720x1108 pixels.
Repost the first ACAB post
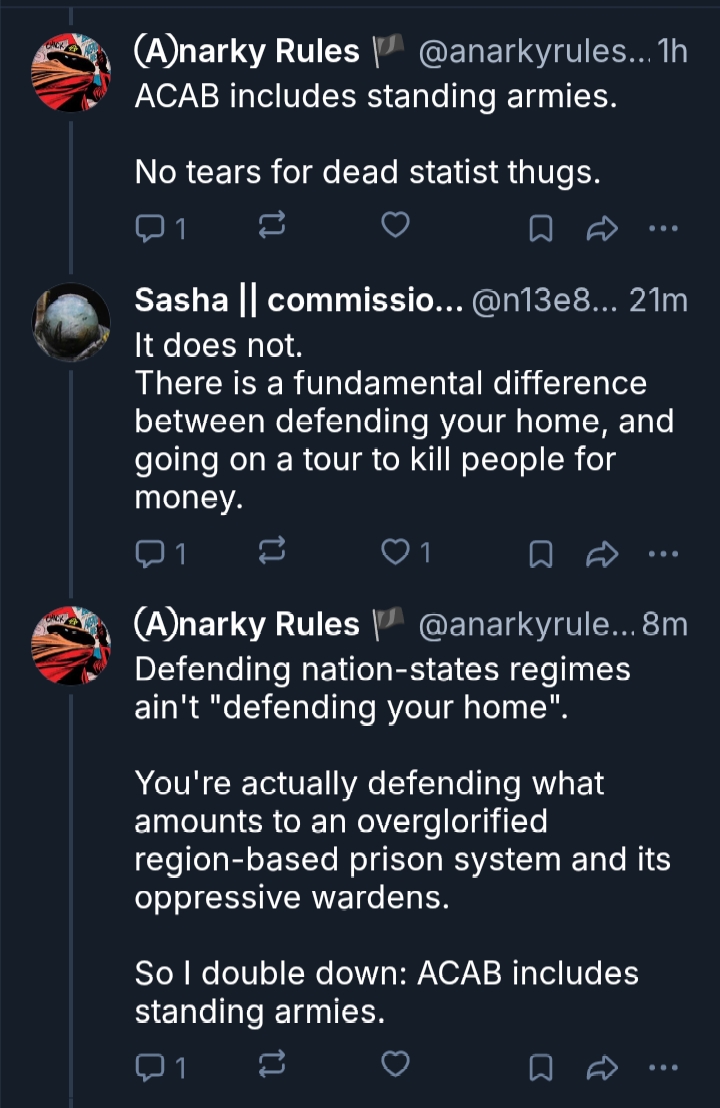tap(273, 229)
